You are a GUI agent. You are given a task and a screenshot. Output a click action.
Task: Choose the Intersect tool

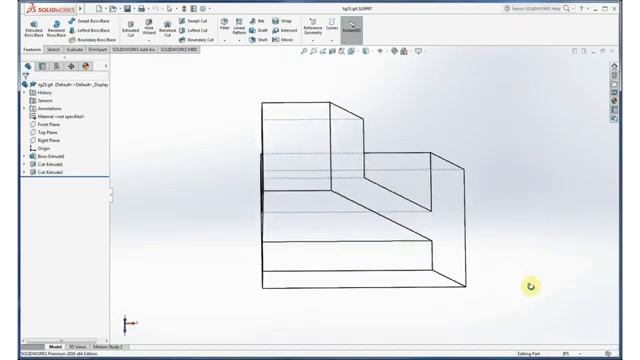coord(284,30)
